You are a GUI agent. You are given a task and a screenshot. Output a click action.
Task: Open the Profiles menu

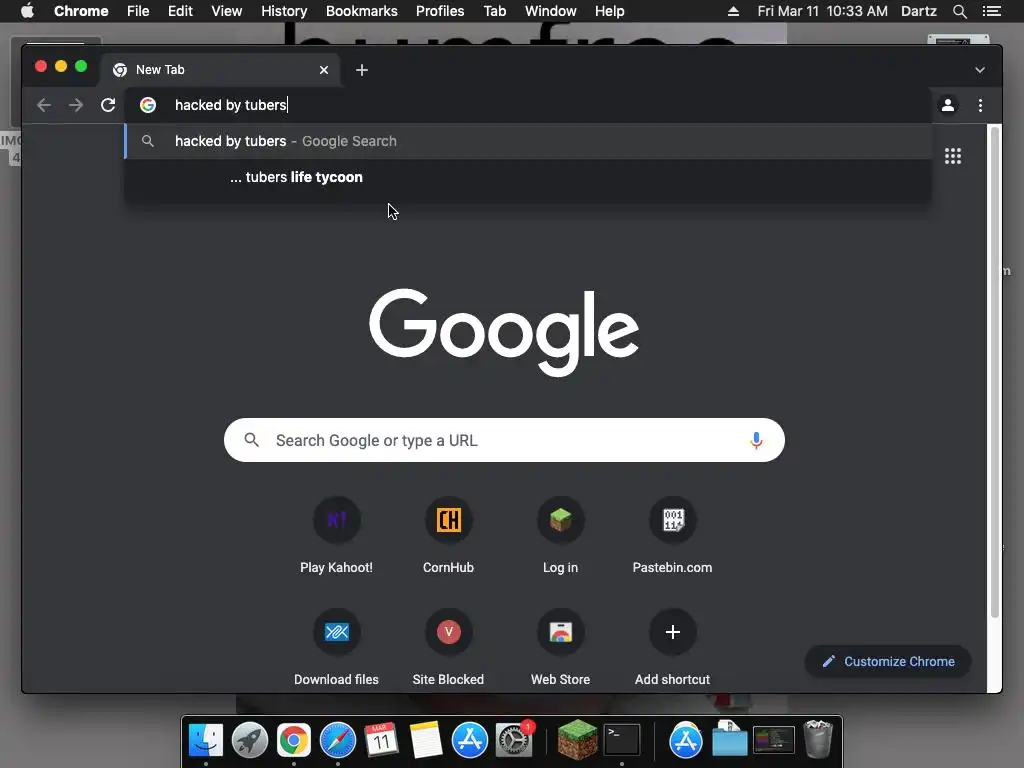(440, 11)
